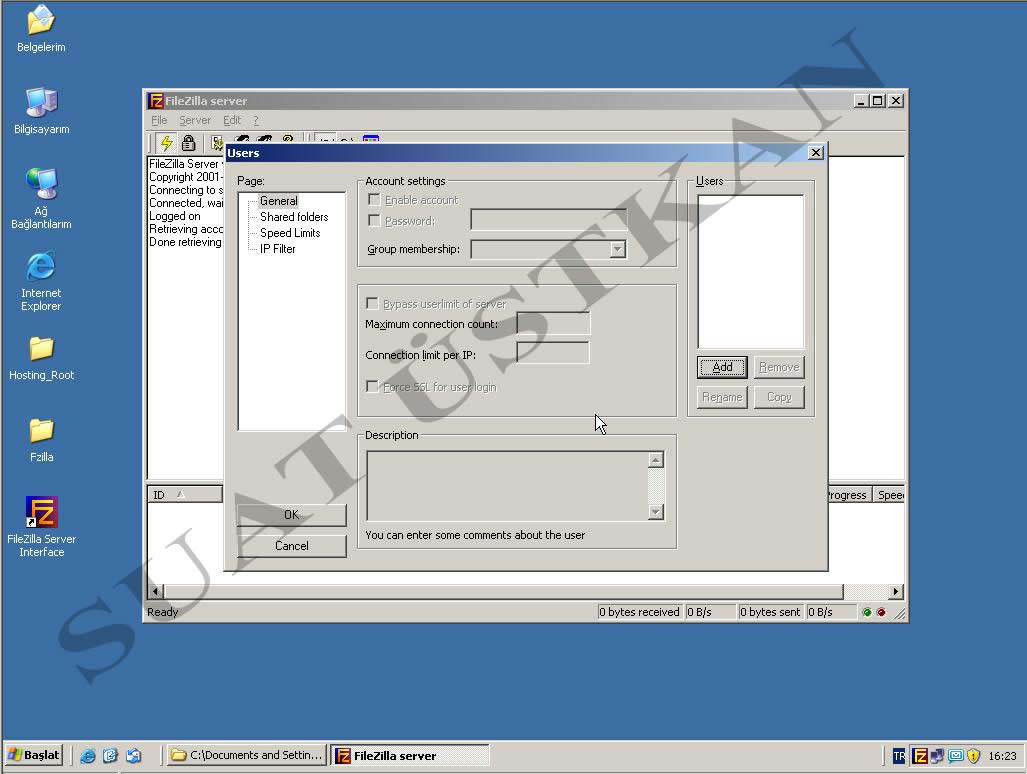
Task: Click the Connection limit per IP field
Action: pos(553,353)
